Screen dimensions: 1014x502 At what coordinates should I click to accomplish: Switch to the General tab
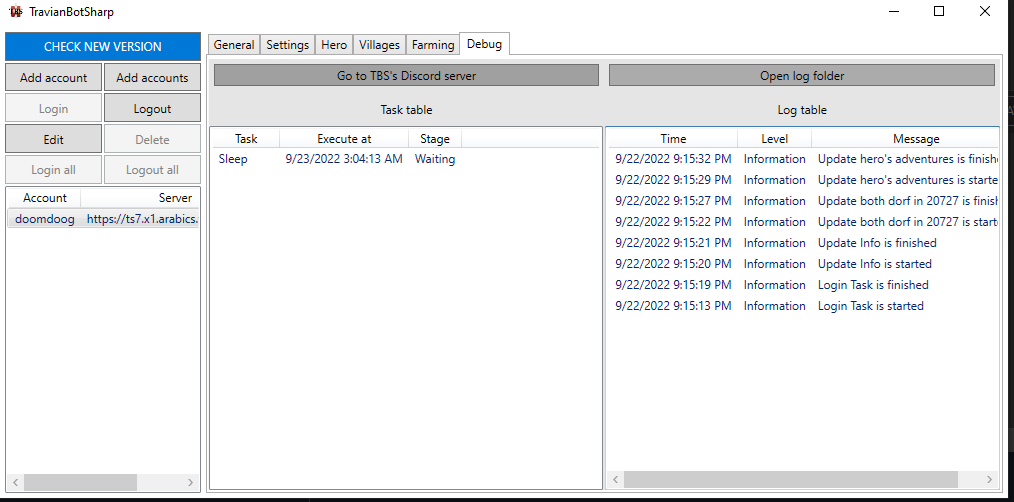234,45
